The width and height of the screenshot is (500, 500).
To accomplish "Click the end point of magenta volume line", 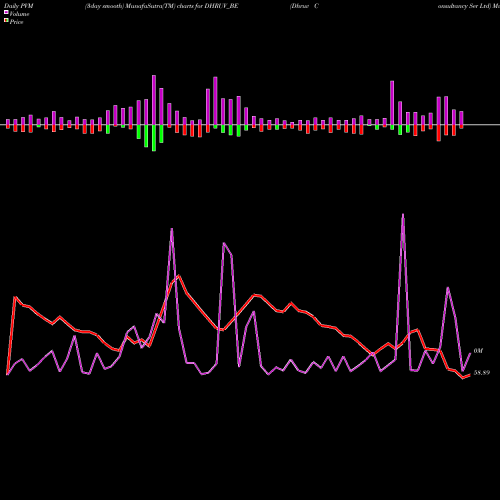I will pyautogui.click(x=471, y=353).
